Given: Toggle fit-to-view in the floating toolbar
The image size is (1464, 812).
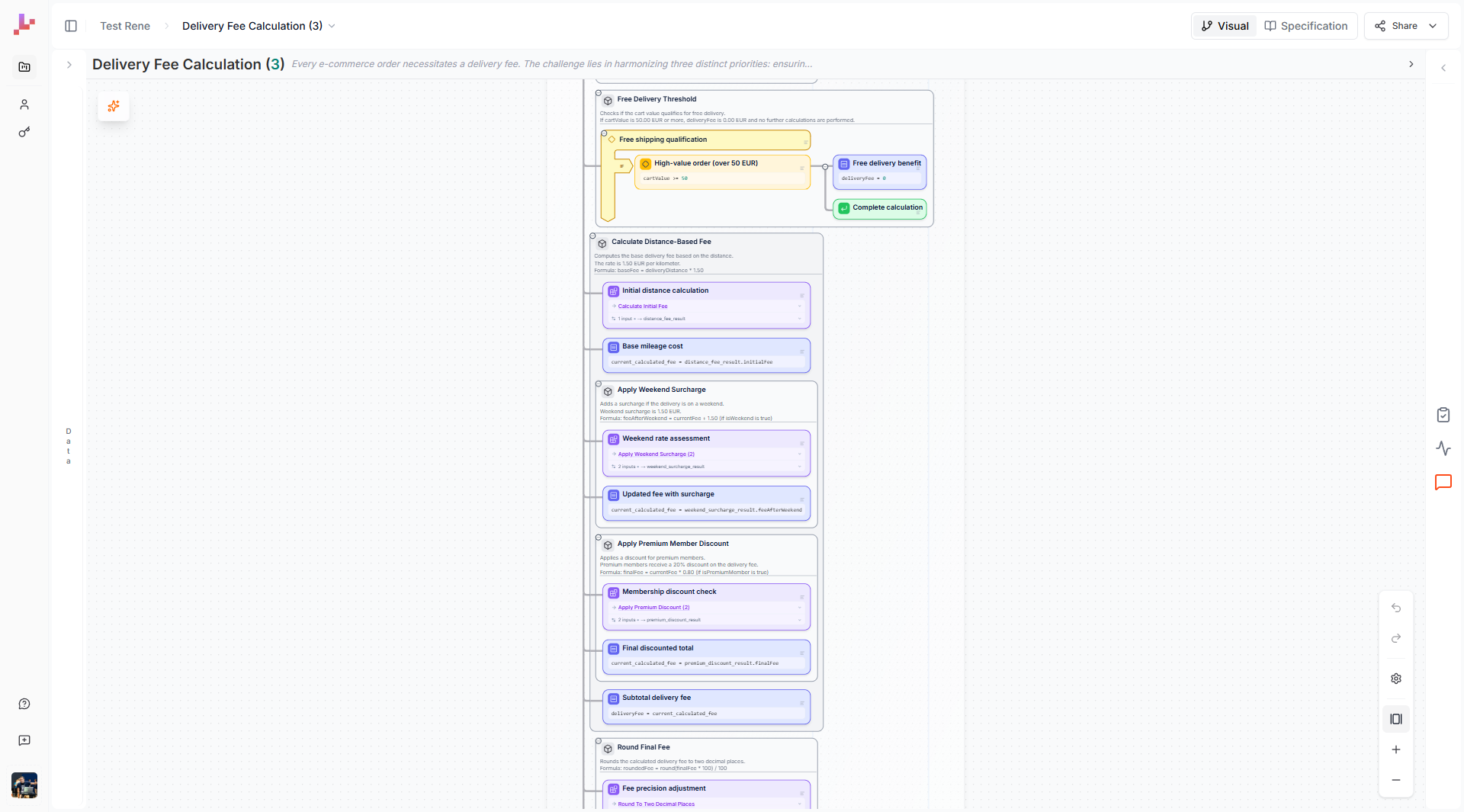Looking at the screenshot, I should coord(1396,717).
